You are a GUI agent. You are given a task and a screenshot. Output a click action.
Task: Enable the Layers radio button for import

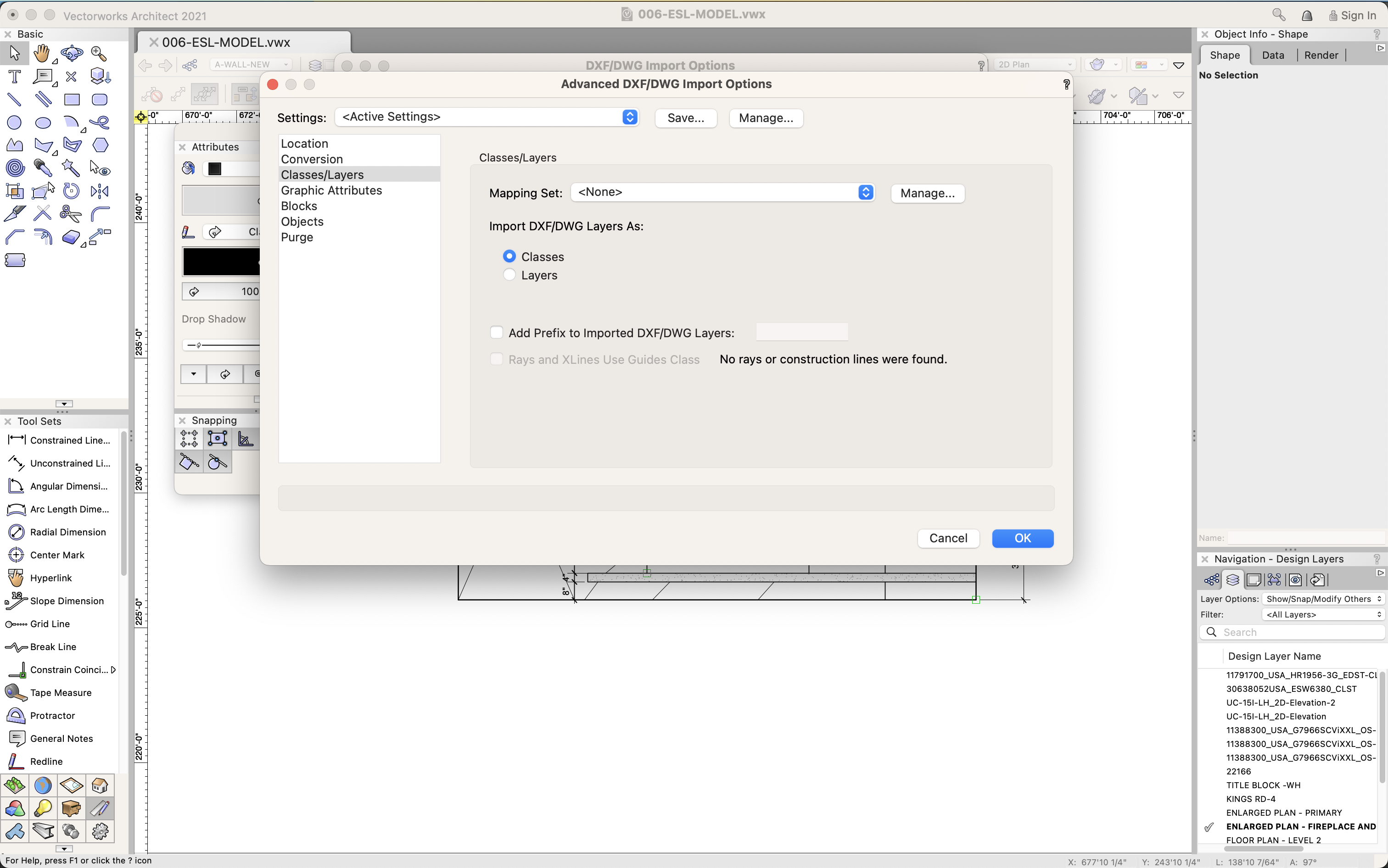tap(509, 275)
